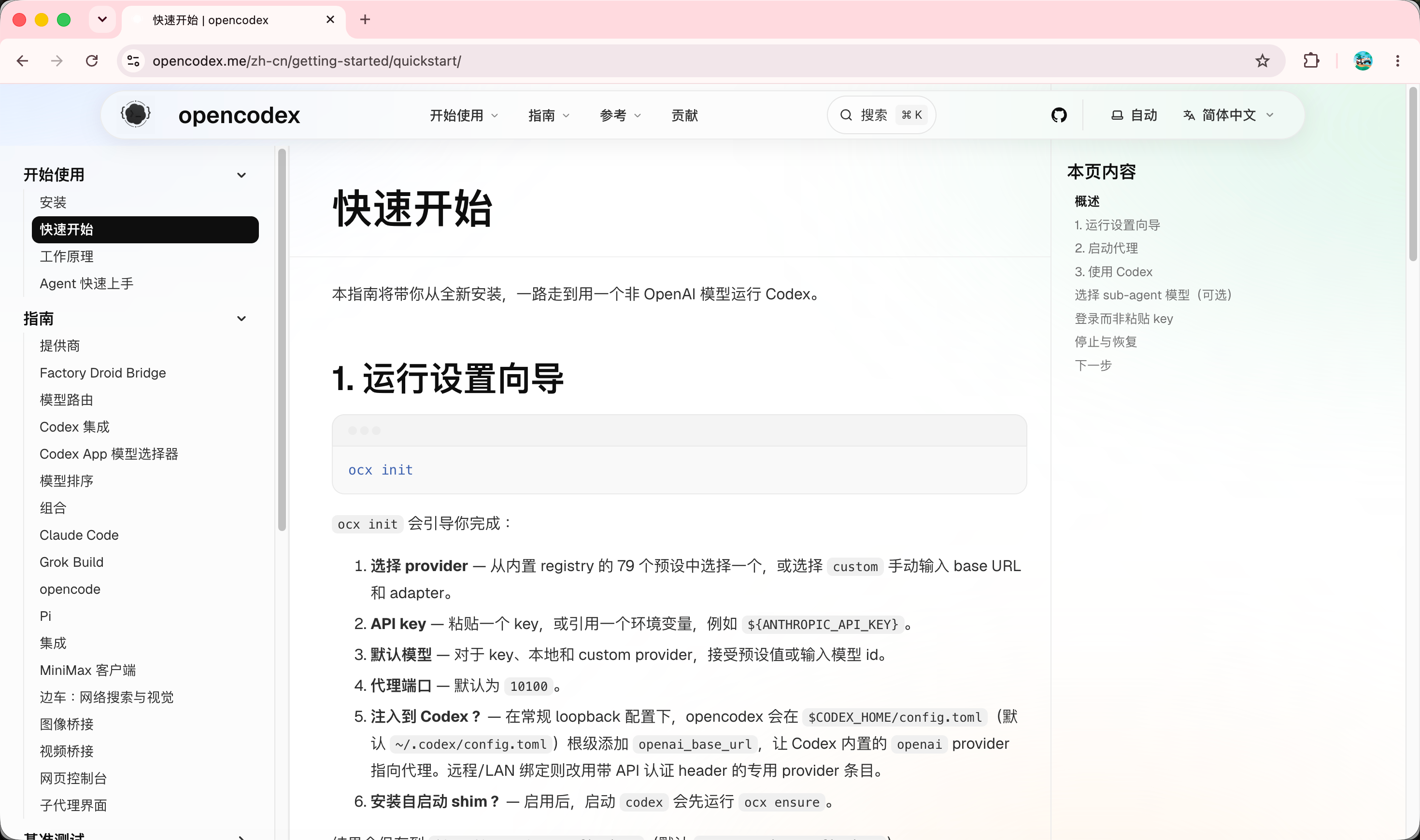Open the 贡献 nav link
The width and height of the screenshot is (1420, 840).
pyautogui.click(x=684, y=115)
